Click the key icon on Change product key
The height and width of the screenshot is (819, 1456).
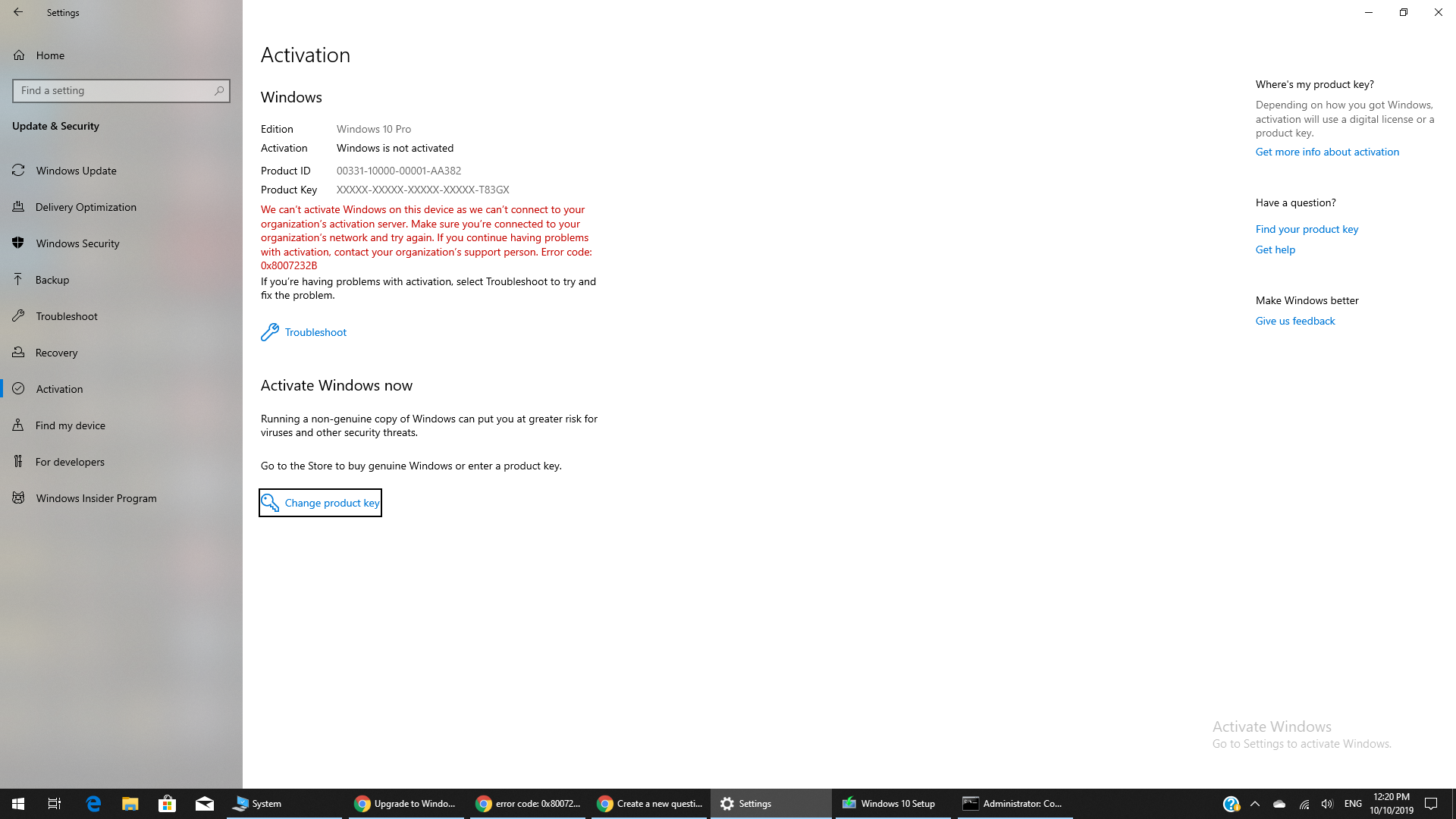[270, 503]
